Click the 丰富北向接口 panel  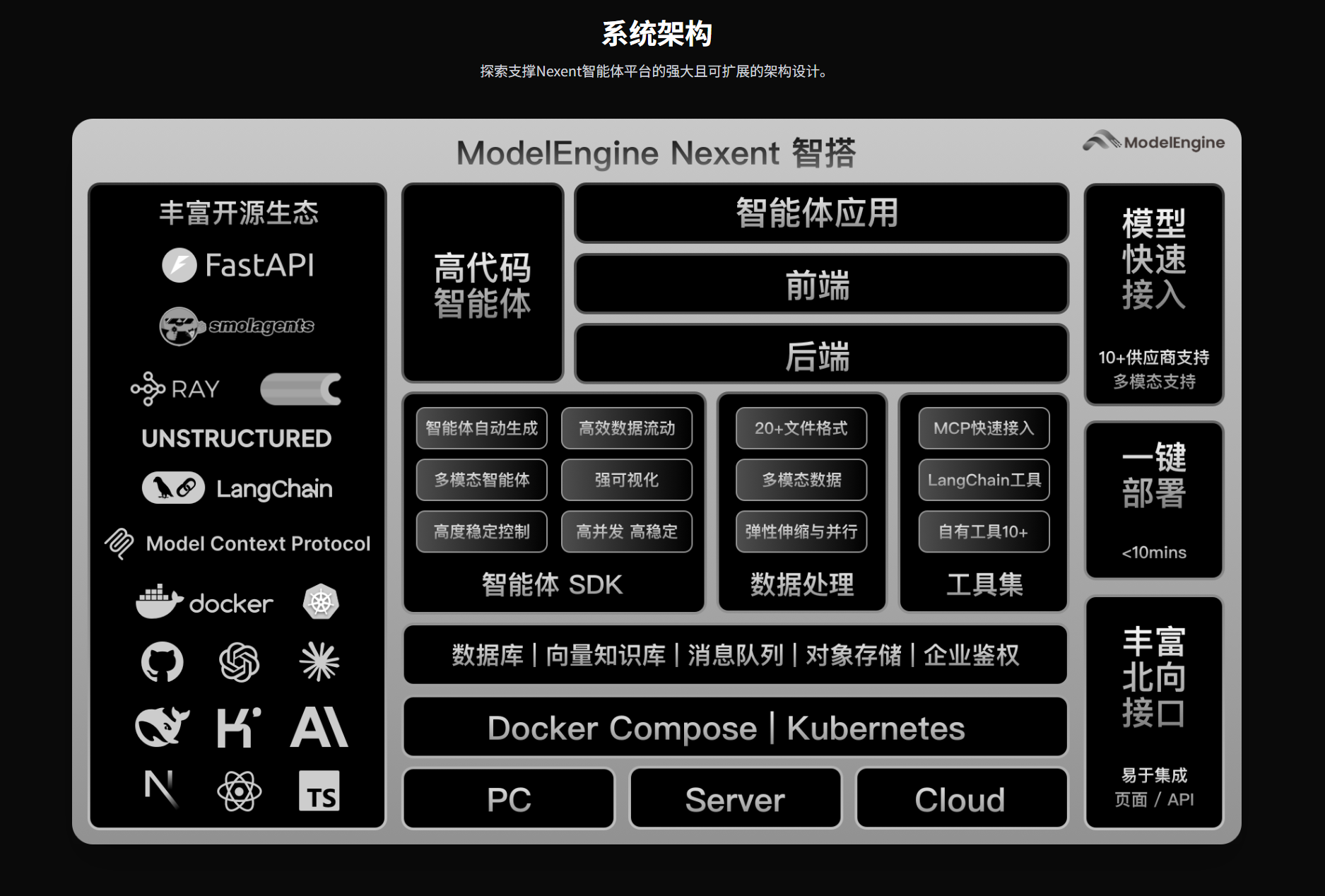coord(1154,712)
